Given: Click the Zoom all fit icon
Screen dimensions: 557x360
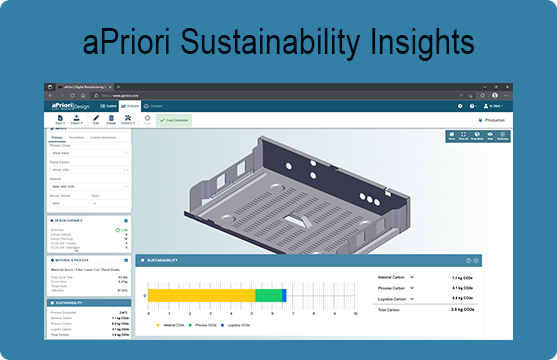Looking at the screenshot, I should [463, 136].
